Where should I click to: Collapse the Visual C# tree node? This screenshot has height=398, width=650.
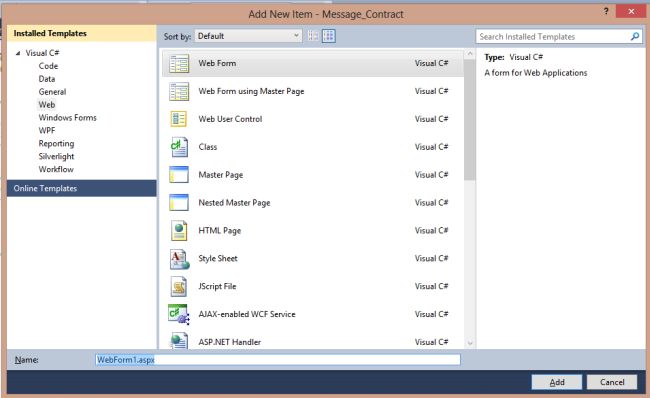tap(18, 53)
